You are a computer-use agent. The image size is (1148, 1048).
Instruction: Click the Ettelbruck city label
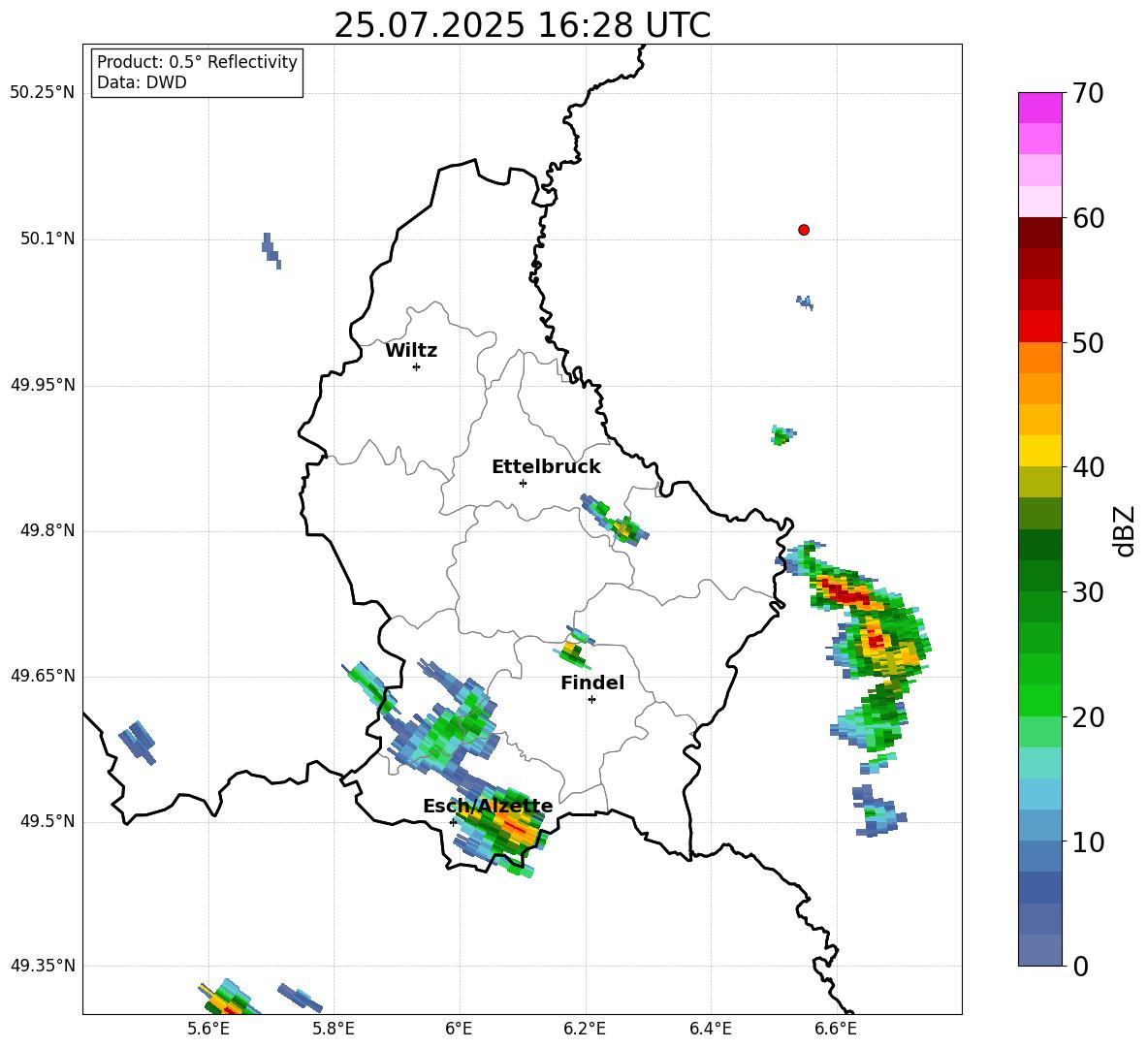(x=546, y=467)
